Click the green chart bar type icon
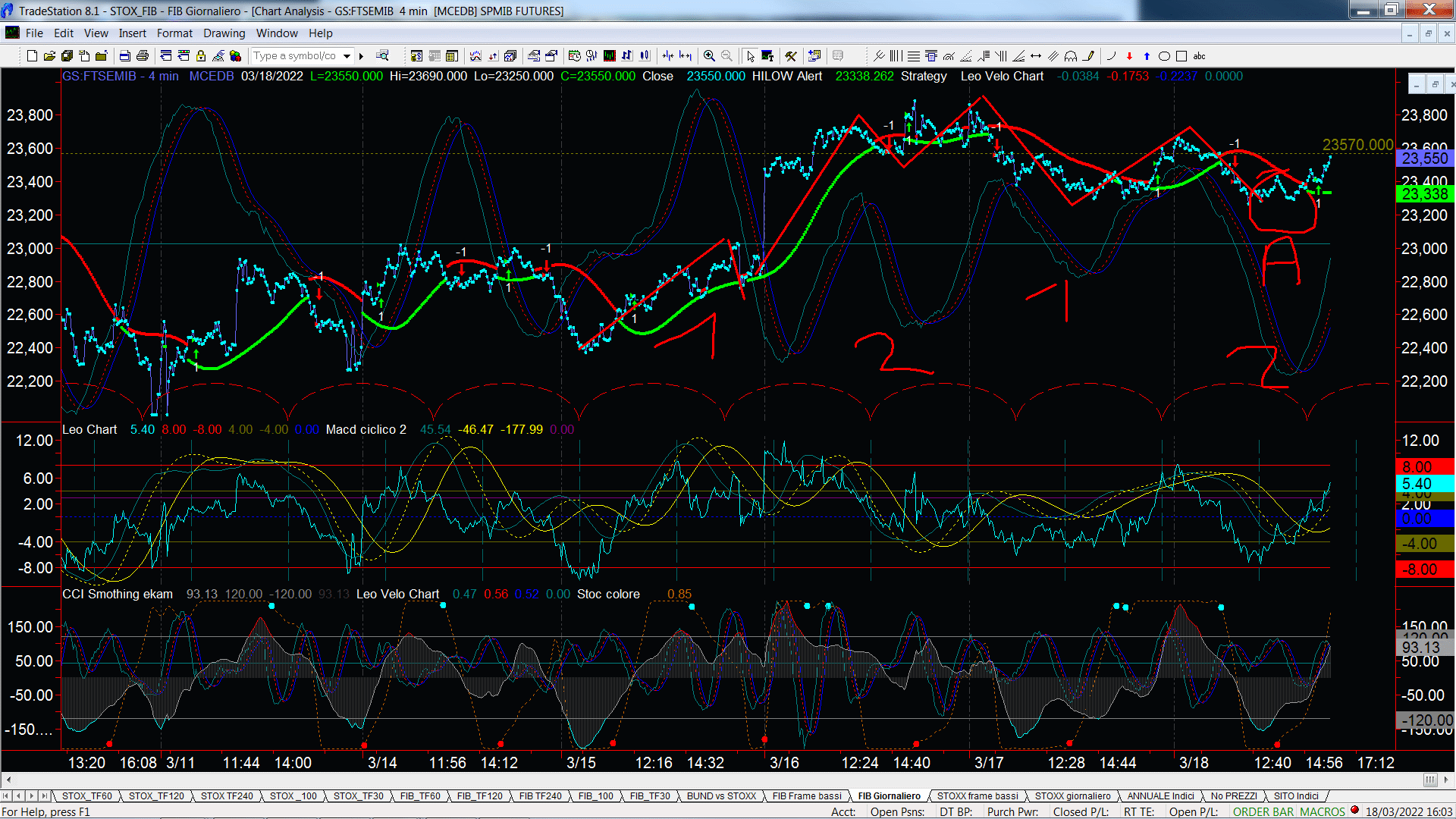The height and width of the screenshot is (819, 1456). [x=609, y=56]
